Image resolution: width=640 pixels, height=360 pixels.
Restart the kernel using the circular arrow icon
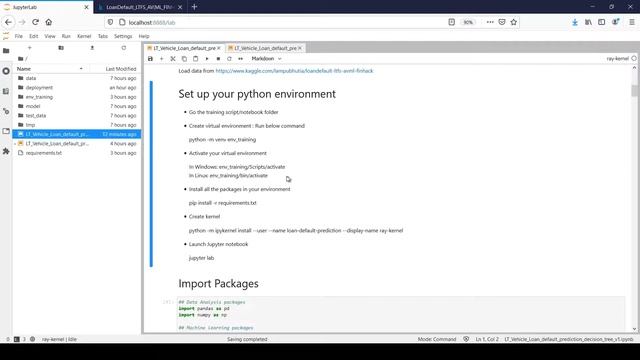229,59
